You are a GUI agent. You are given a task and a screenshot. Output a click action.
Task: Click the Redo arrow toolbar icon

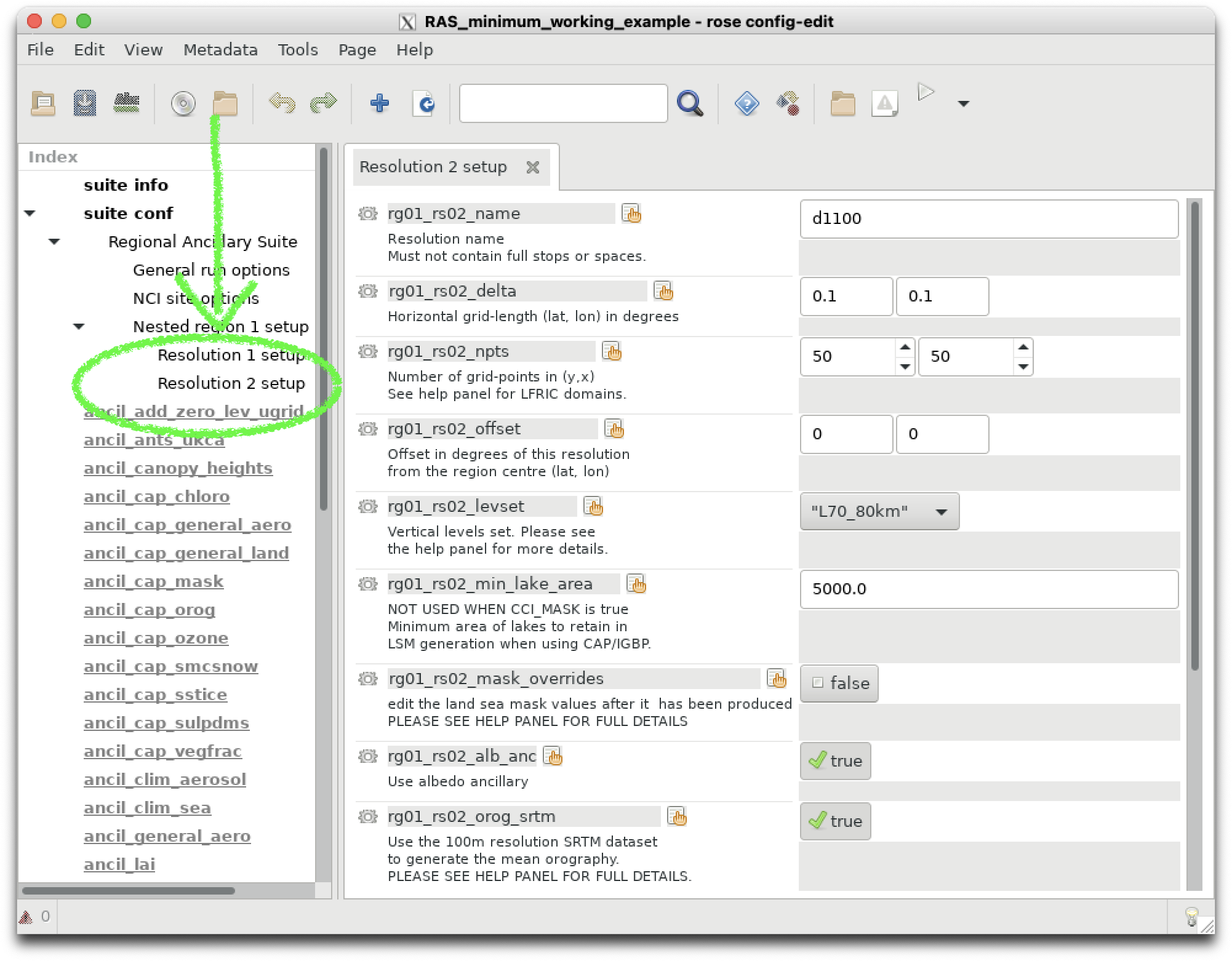[323, 103]
